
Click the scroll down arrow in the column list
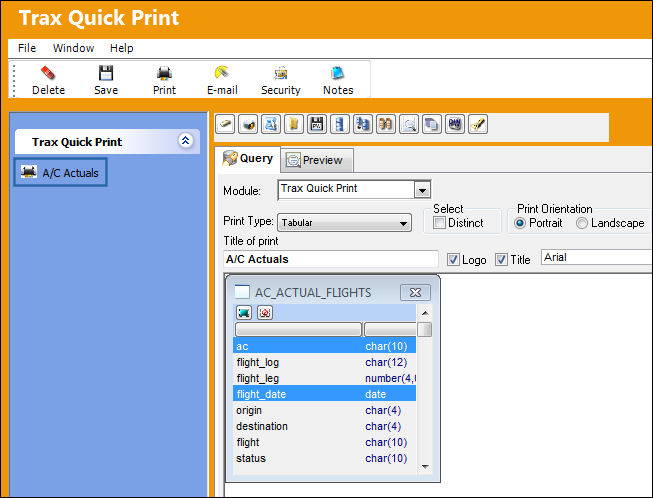coord(425,466)
